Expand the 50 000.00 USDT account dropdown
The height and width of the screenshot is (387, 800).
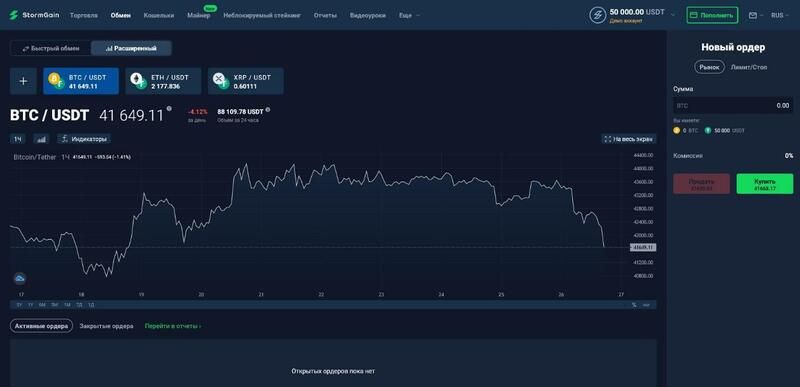(x=672, y=15)
